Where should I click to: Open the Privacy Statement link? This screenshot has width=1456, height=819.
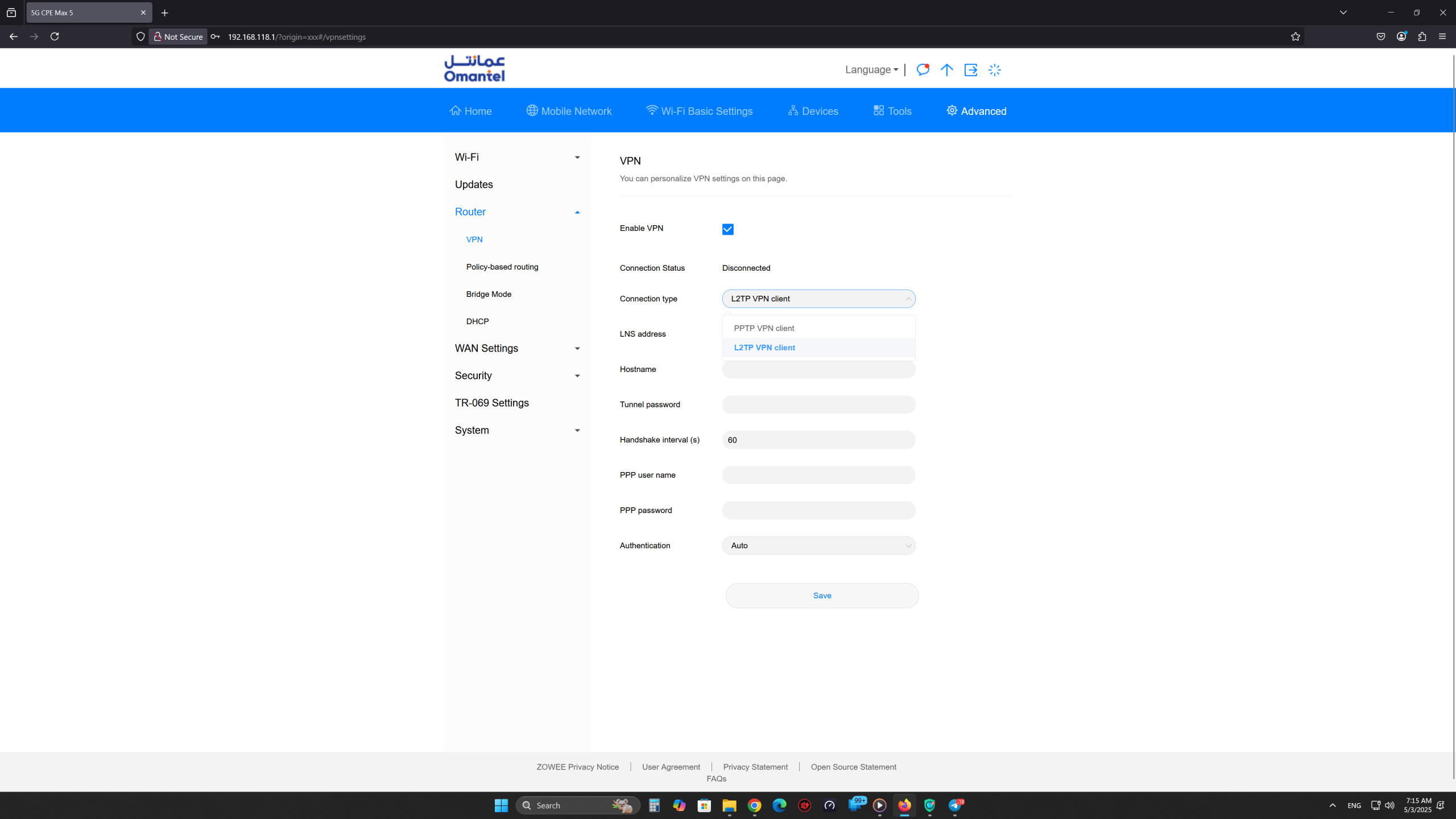coord(755,767)
